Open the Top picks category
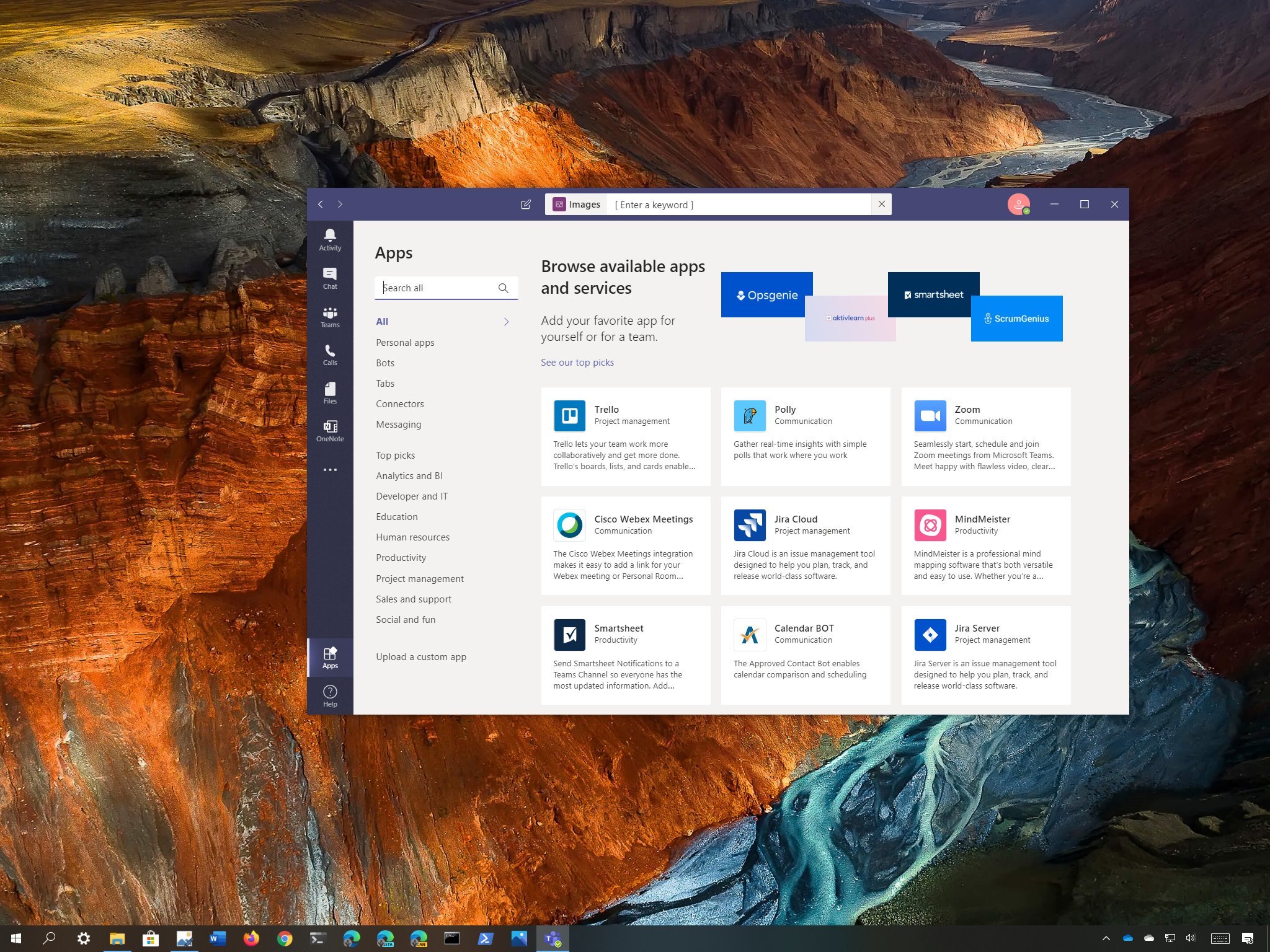This screenshot has height=952, width=1270. pos(395,456)
